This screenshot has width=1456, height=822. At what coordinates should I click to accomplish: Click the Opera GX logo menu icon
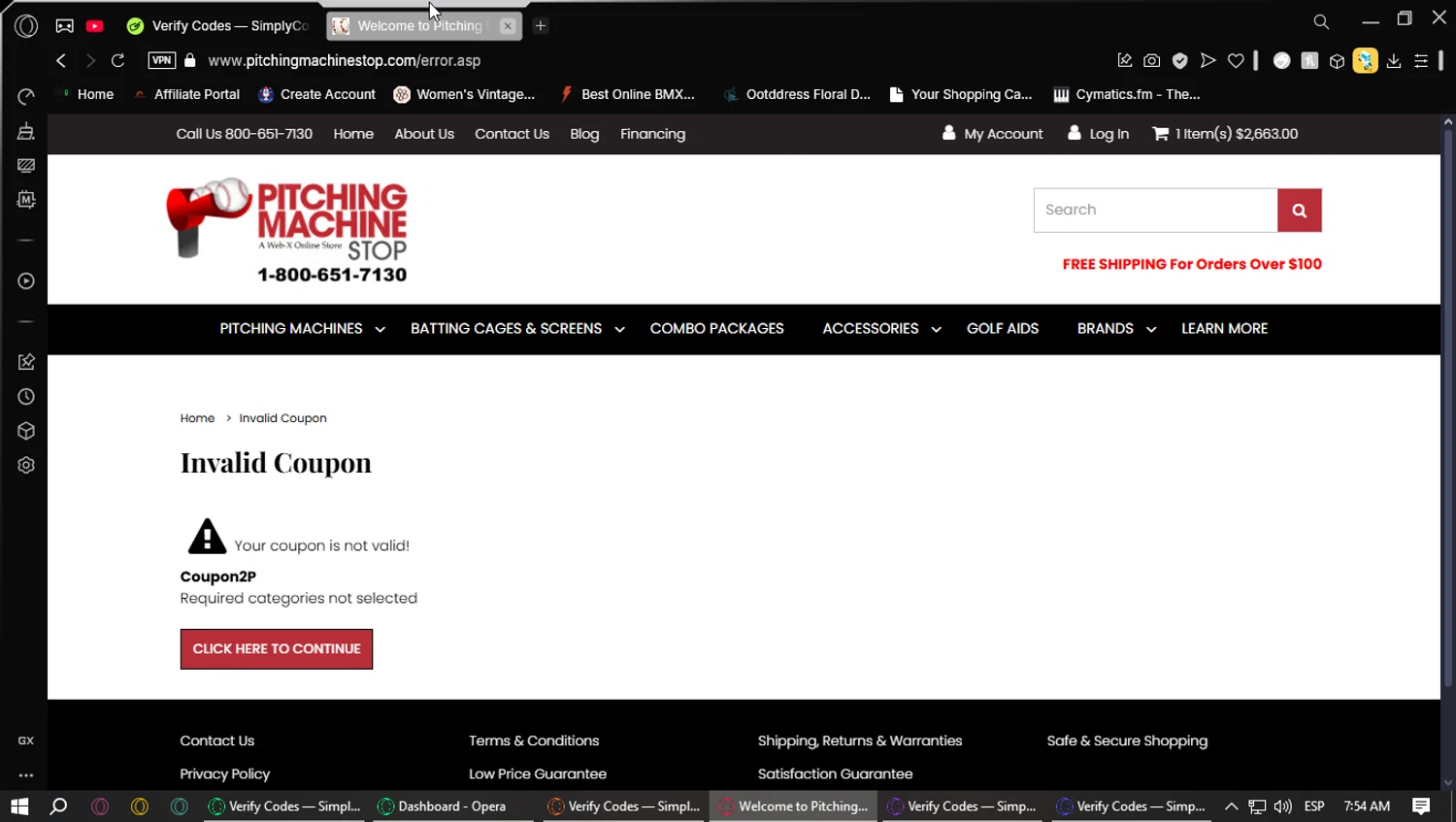tap(26, 26)
